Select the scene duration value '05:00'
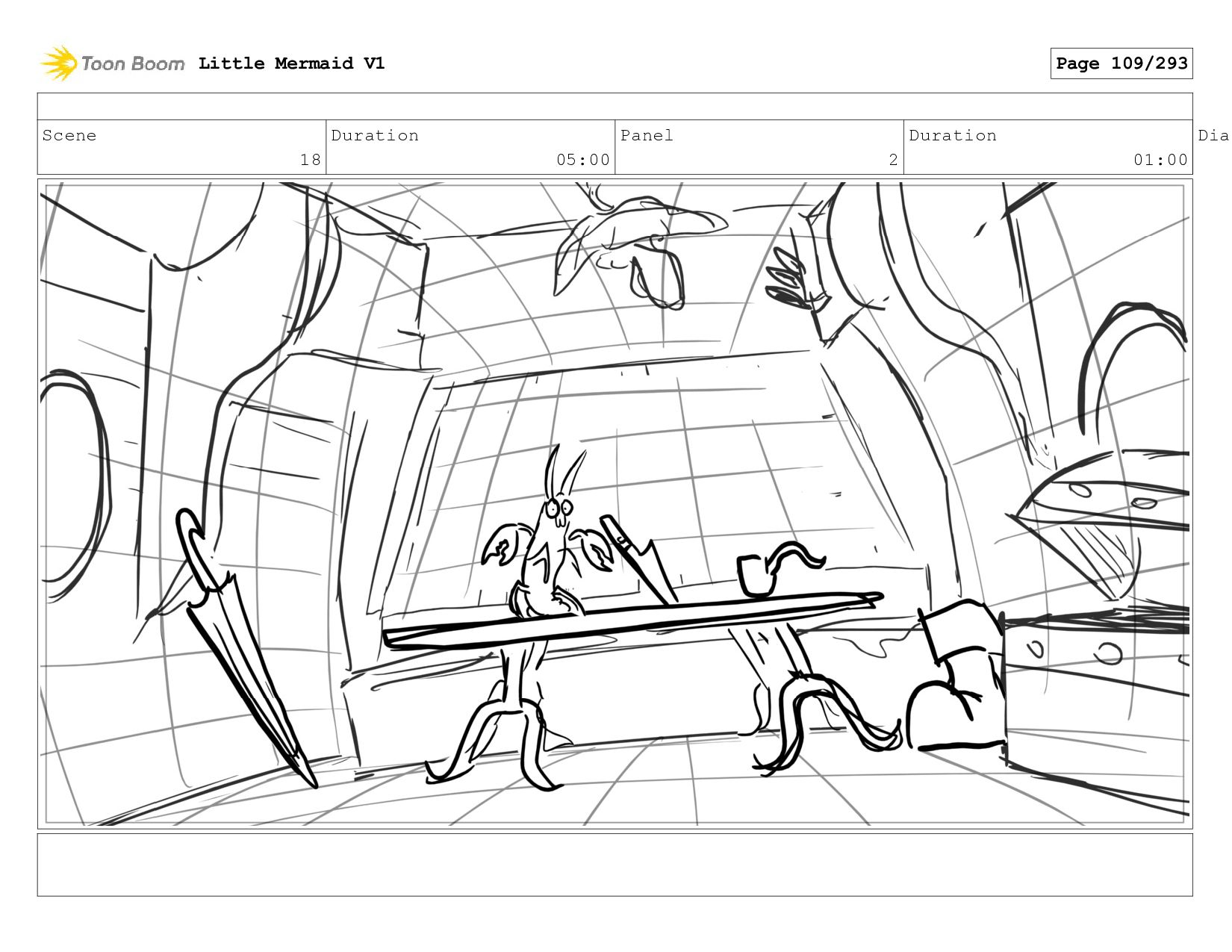 pyautogui.click(x=582, y=160)
